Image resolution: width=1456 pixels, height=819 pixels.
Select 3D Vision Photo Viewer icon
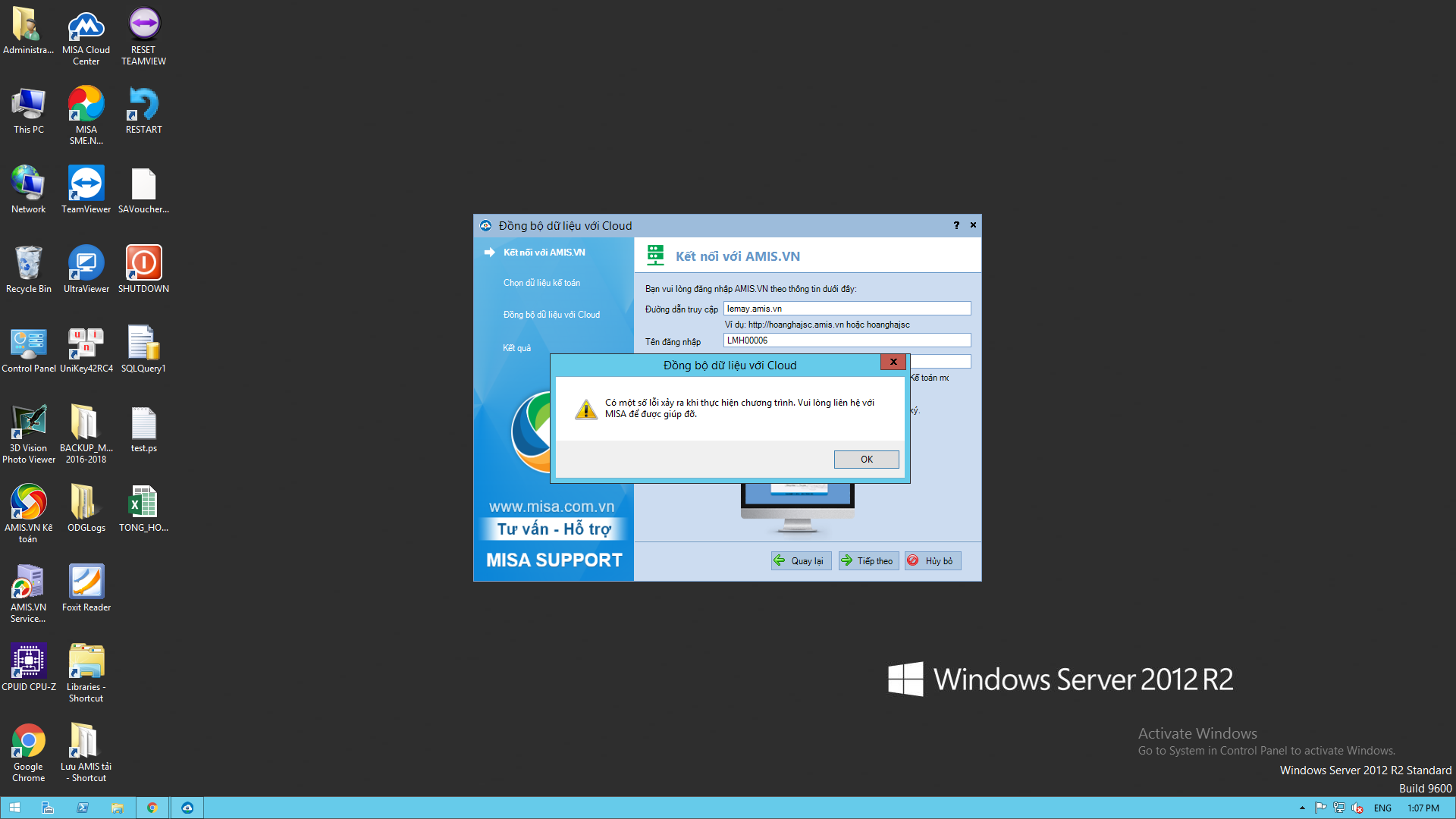pyautogui.click(x=28, y=434)
